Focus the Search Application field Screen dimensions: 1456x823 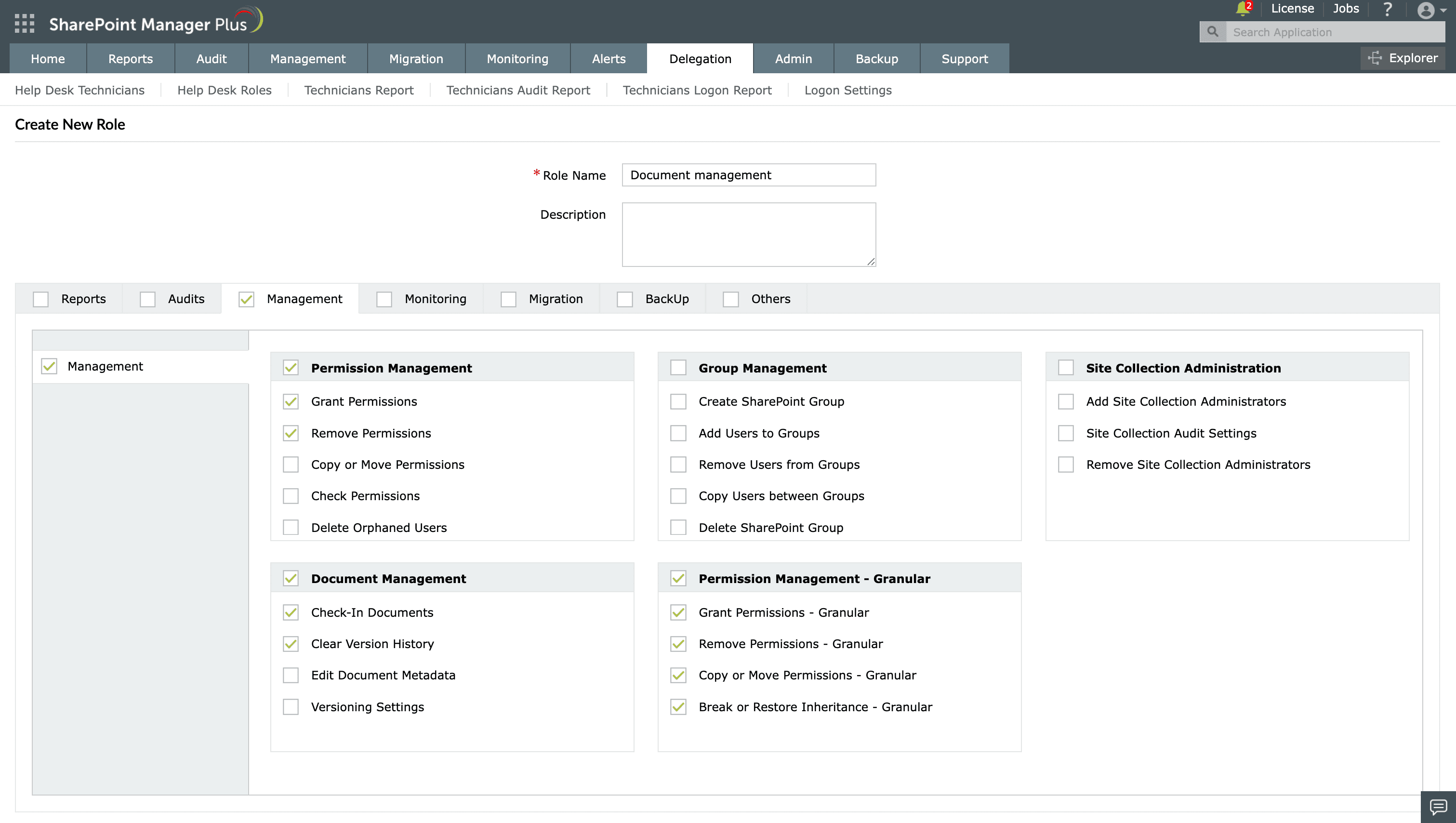tap(1335, 32)
